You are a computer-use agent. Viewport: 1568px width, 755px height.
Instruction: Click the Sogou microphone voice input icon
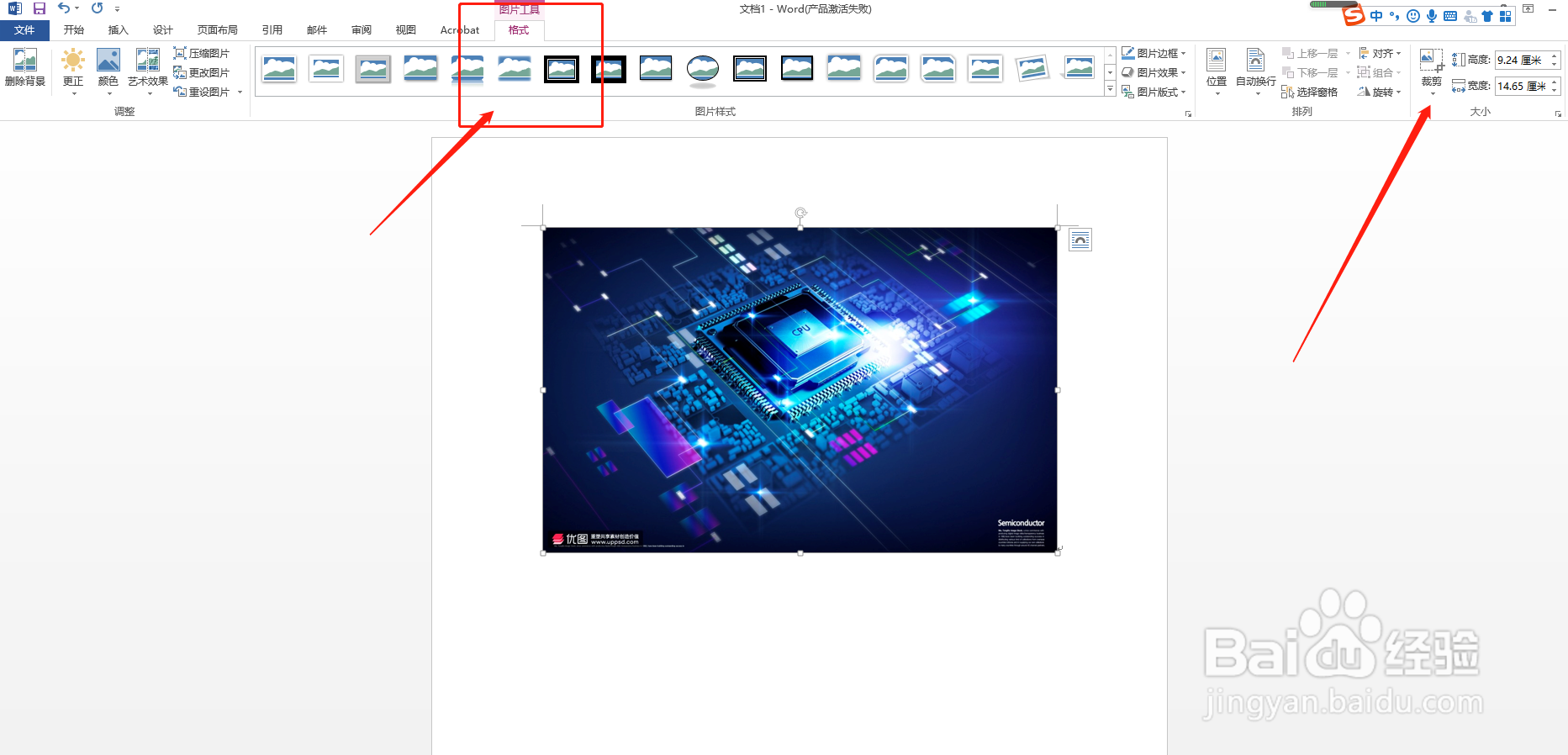click(x=1432, y=16)
